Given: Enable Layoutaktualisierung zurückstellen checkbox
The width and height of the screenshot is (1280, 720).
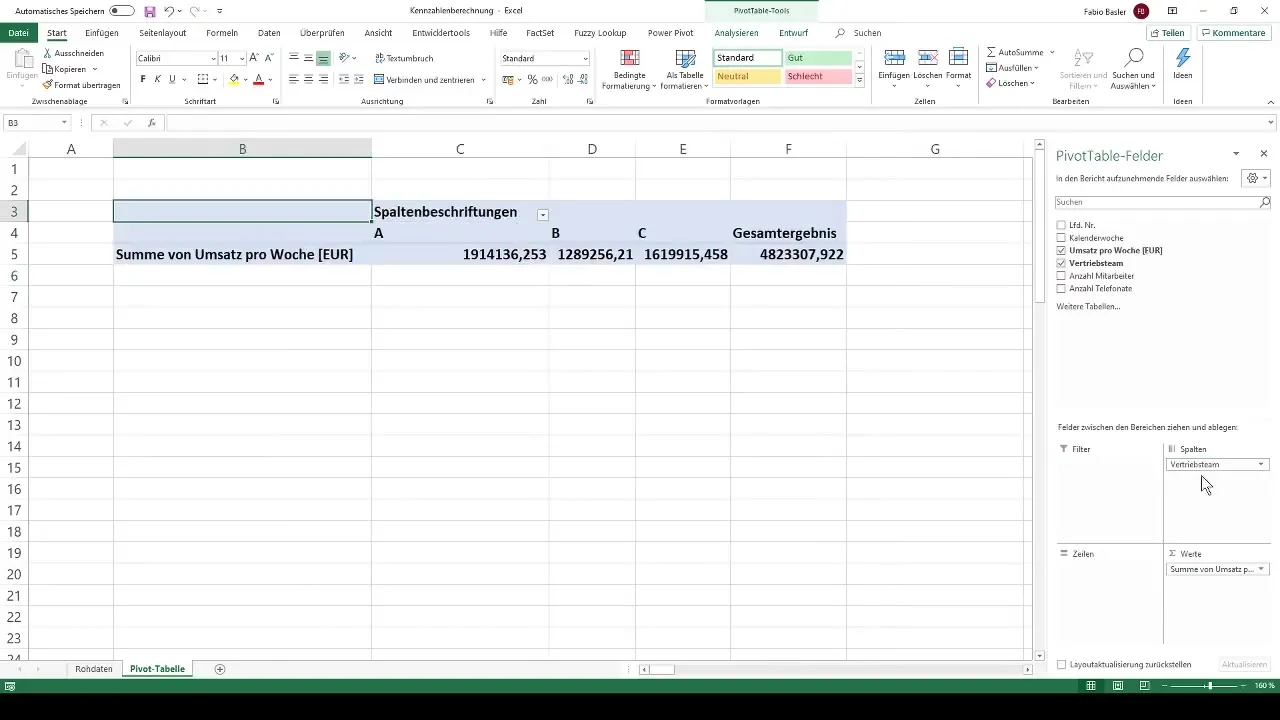Looking at the screenshot, I should 1062,664.
